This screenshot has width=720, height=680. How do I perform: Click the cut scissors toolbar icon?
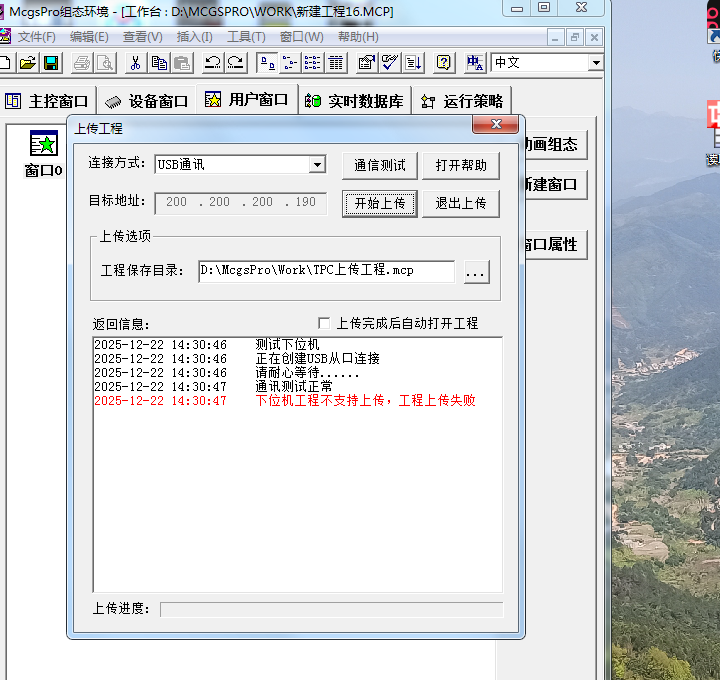click(135, 63)
